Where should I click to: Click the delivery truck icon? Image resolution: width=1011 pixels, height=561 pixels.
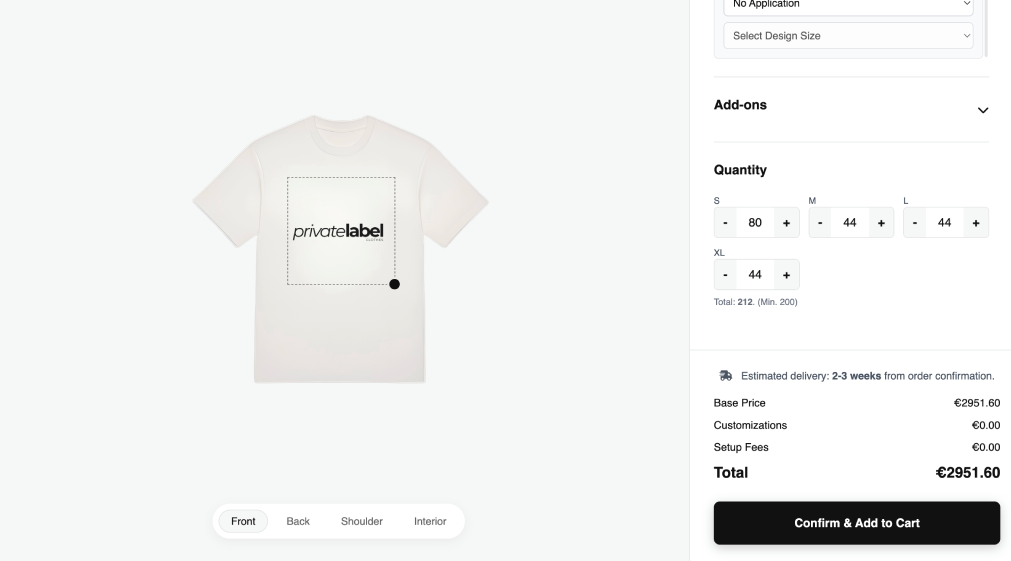(x=726, y=376)
